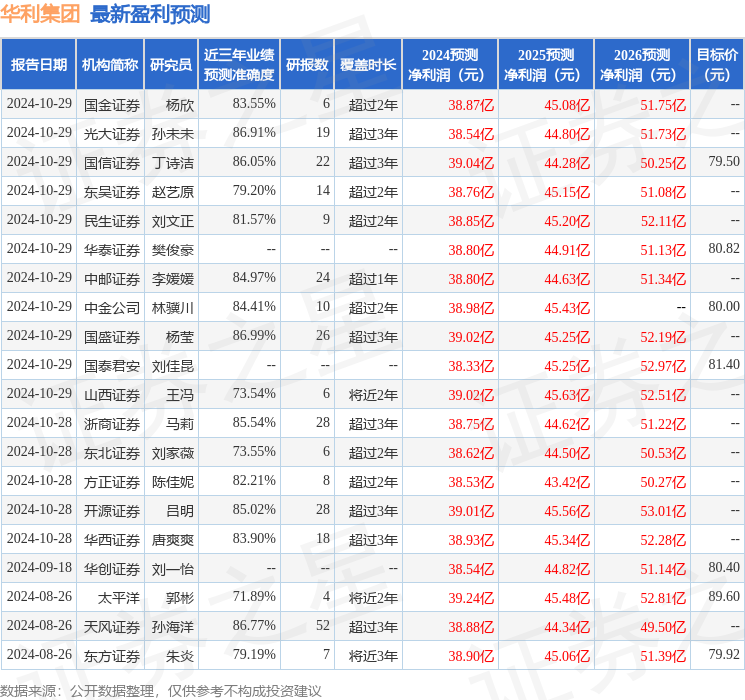Click researcher name 孙海洋
The image size is (745, 700).
(172, 627)
